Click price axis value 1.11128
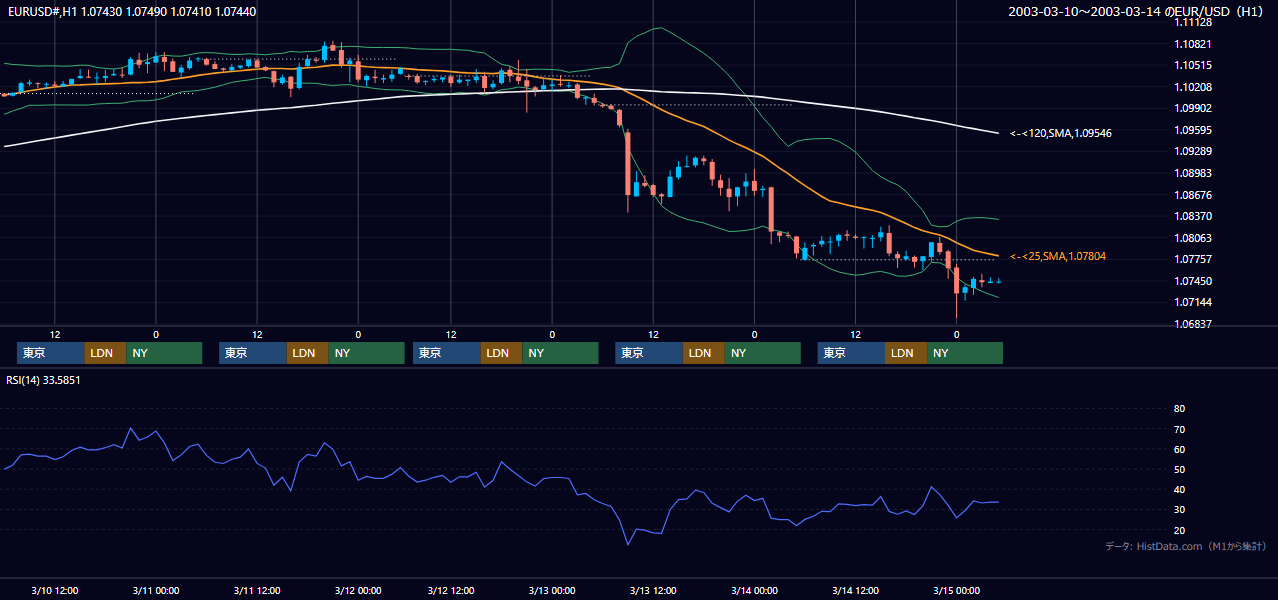 pos(1193,22)
